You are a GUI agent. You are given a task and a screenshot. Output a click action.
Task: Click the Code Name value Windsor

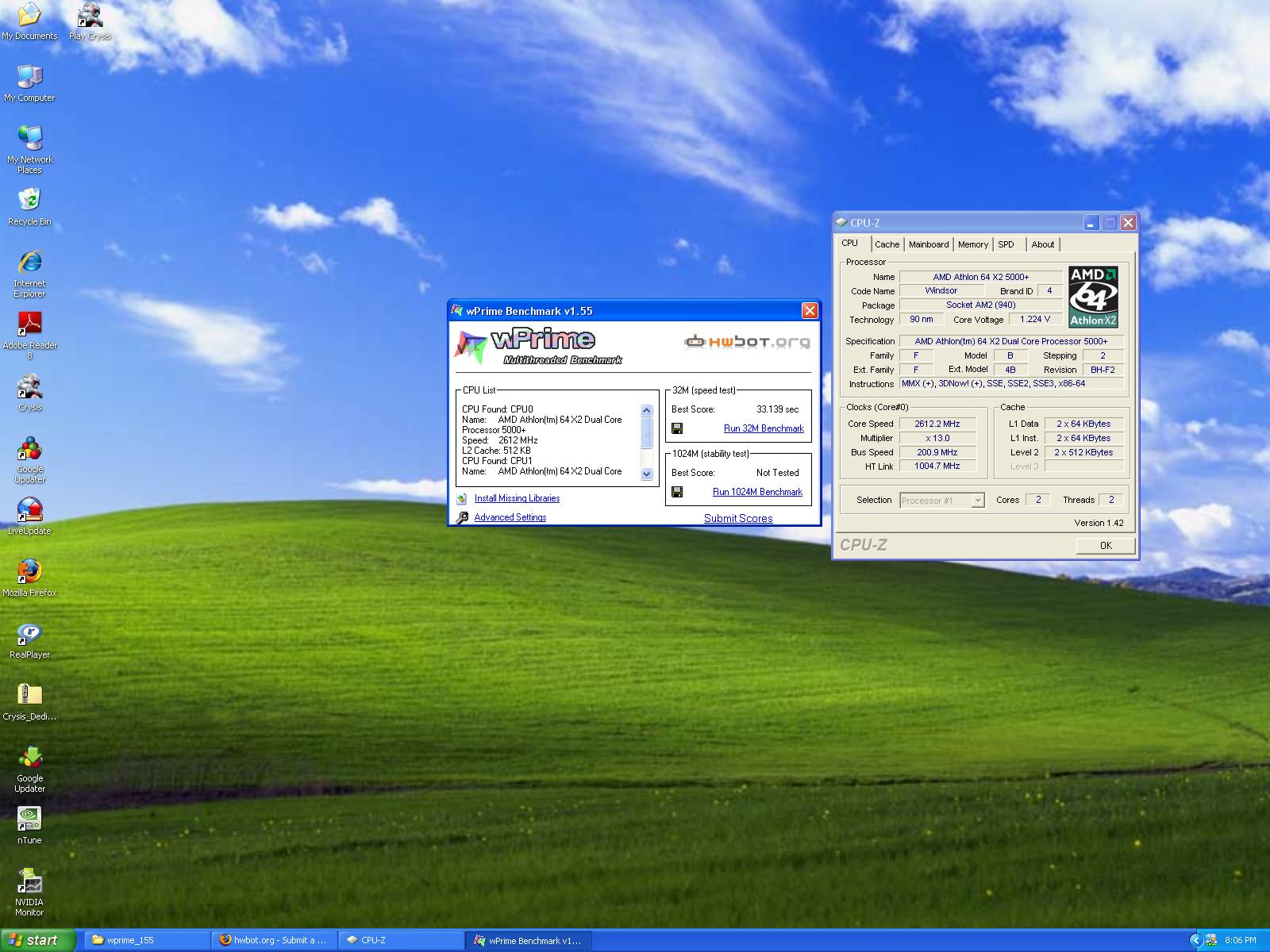pos(941,291)
